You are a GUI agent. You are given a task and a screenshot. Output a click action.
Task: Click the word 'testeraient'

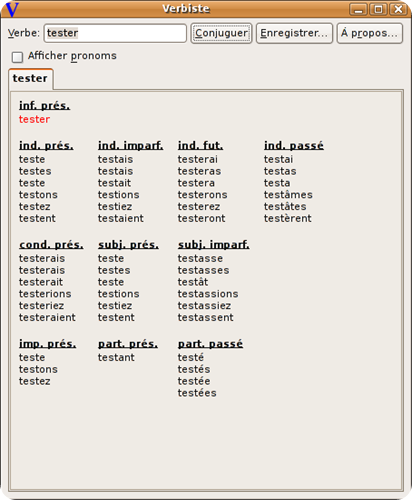coord(47,317)
